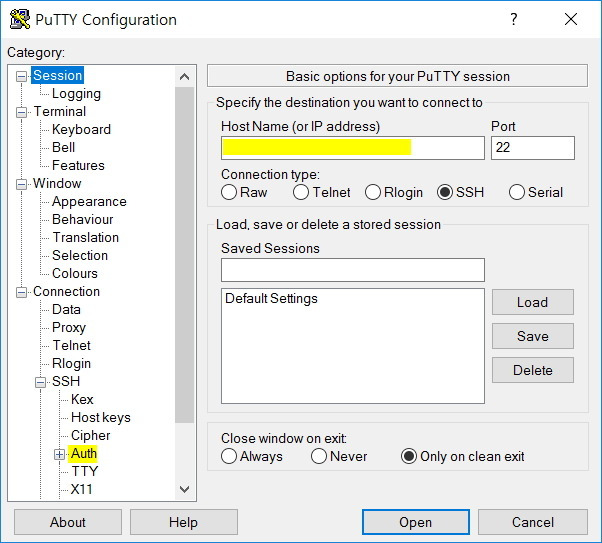Click the Save session button
Viewport: 602px width, 543px height.
[533, 336]
